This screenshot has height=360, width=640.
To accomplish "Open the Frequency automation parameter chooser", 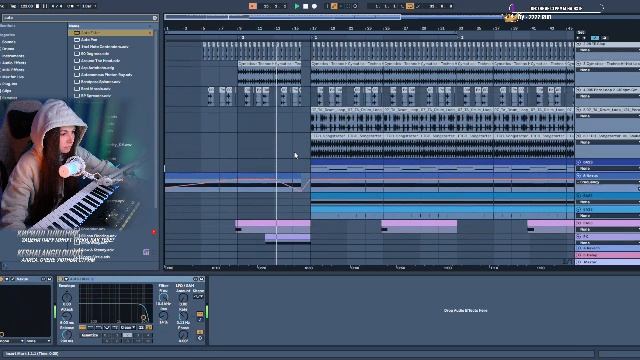I will click(x=609, y=182).
